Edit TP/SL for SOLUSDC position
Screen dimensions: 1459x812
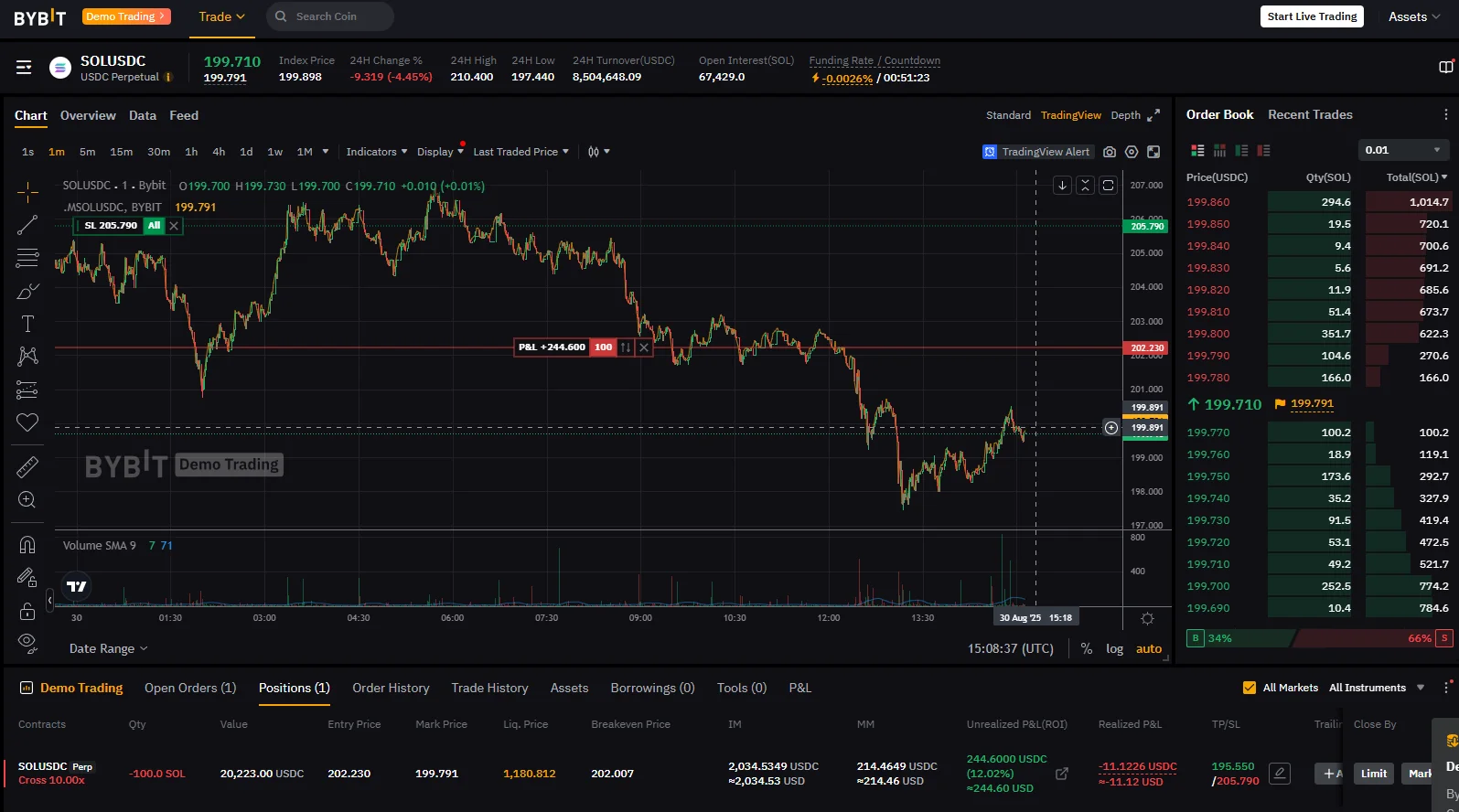pos(1280,774)
